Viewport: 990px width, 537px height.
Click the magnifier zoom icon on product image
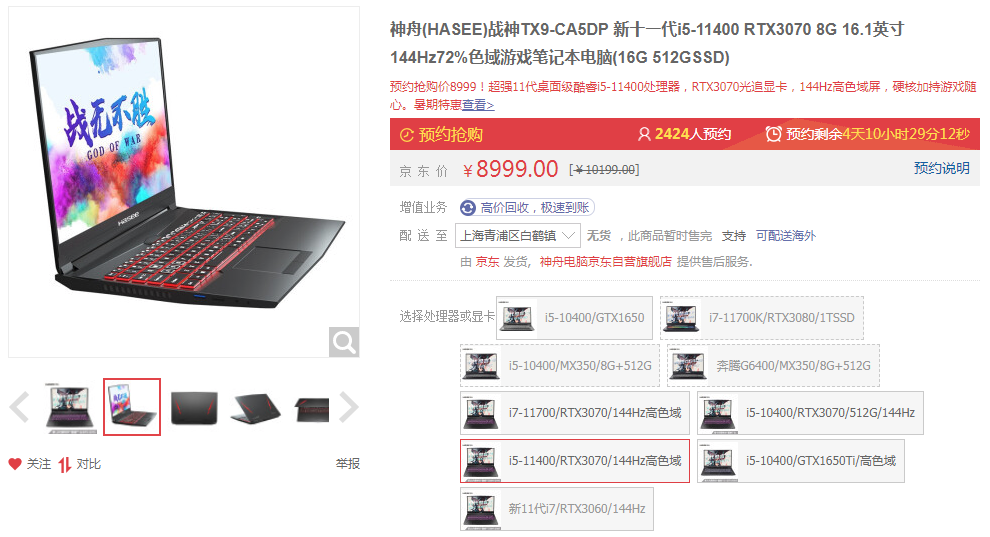pos(344,342)
